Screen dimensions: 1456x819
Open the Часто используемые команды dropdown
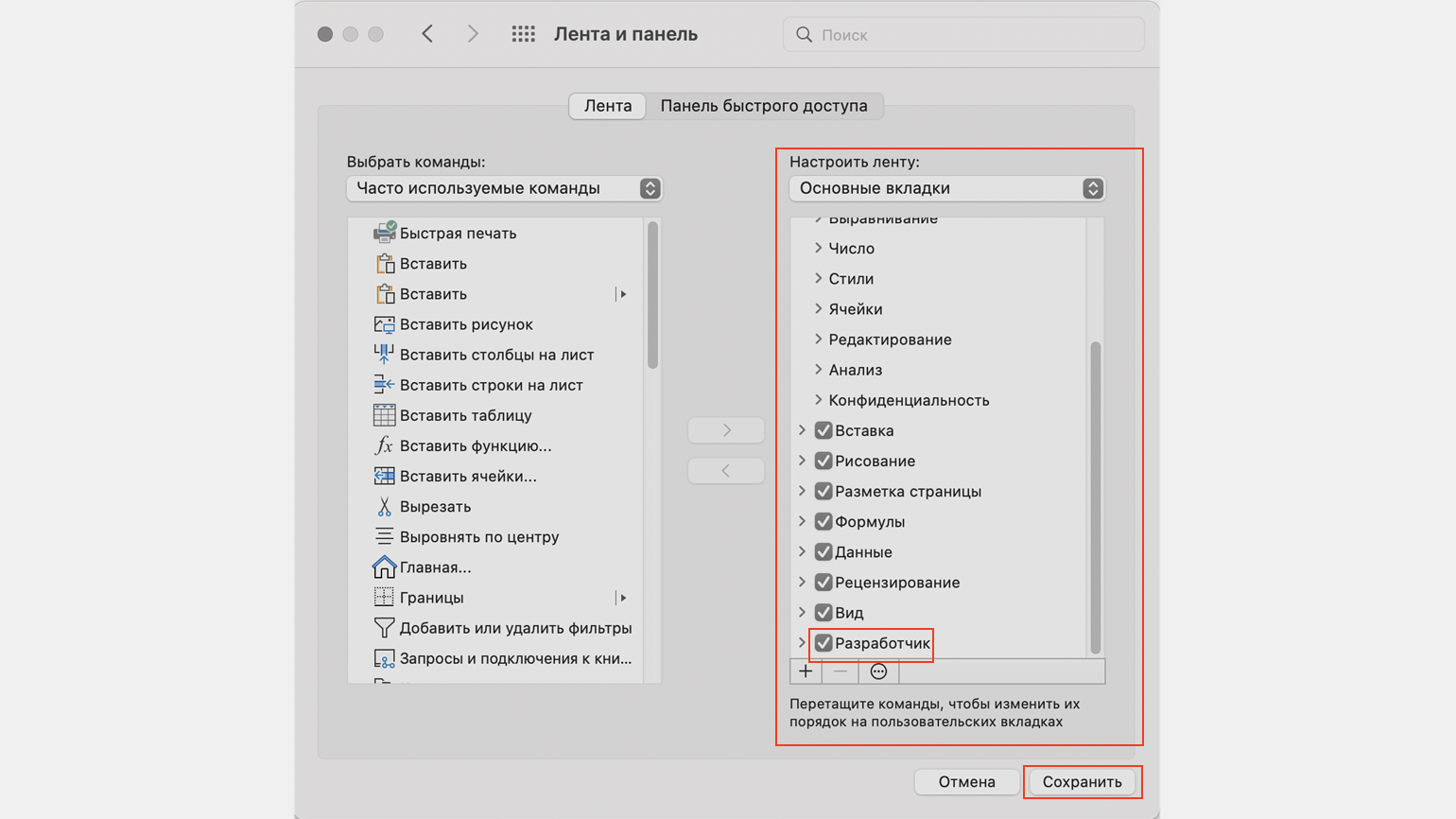(504, 188)
